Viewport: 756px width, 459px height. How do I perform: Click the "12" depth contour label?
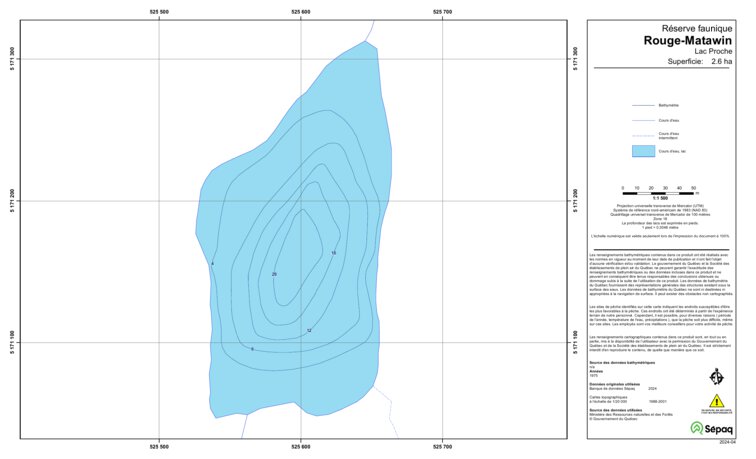pyautogui.click(x=309, y=331)
